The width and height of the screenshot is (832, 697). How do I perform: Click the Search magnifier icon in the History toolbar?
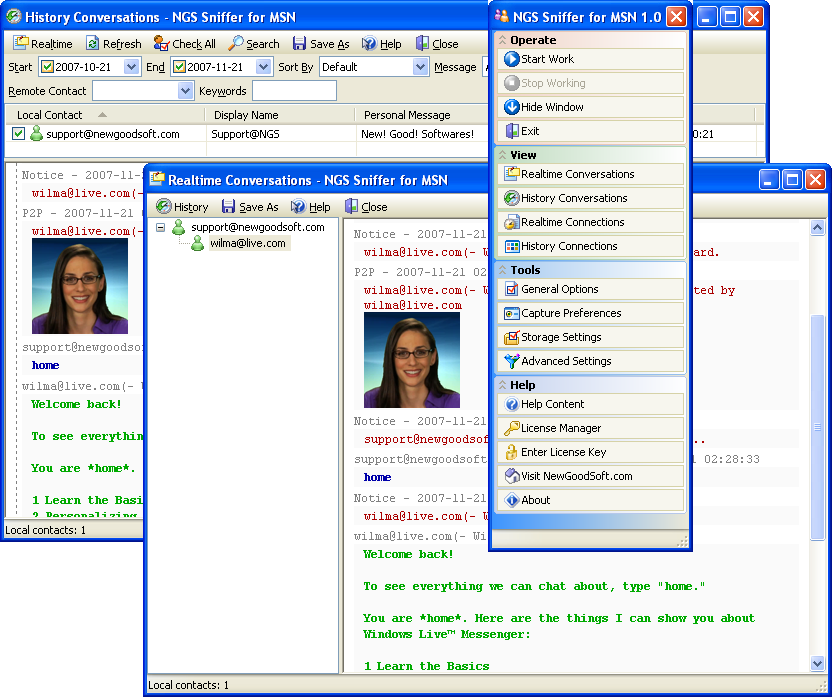coord(236,43)
